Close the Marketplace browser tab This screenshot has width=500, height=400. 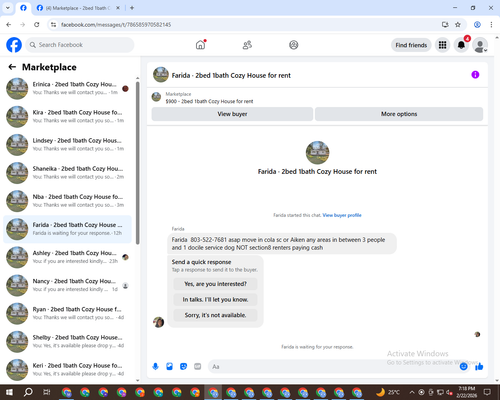click(x=118, y=8)
